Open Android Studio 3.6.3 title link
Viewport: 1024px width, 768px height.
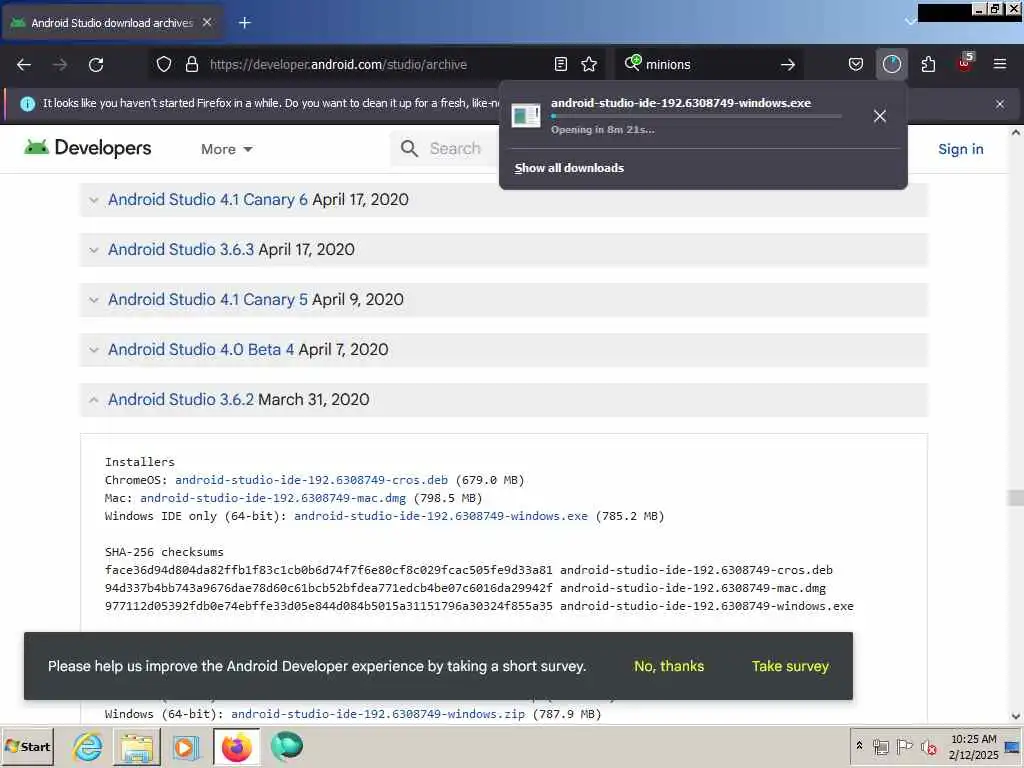[x=181, y=249]
